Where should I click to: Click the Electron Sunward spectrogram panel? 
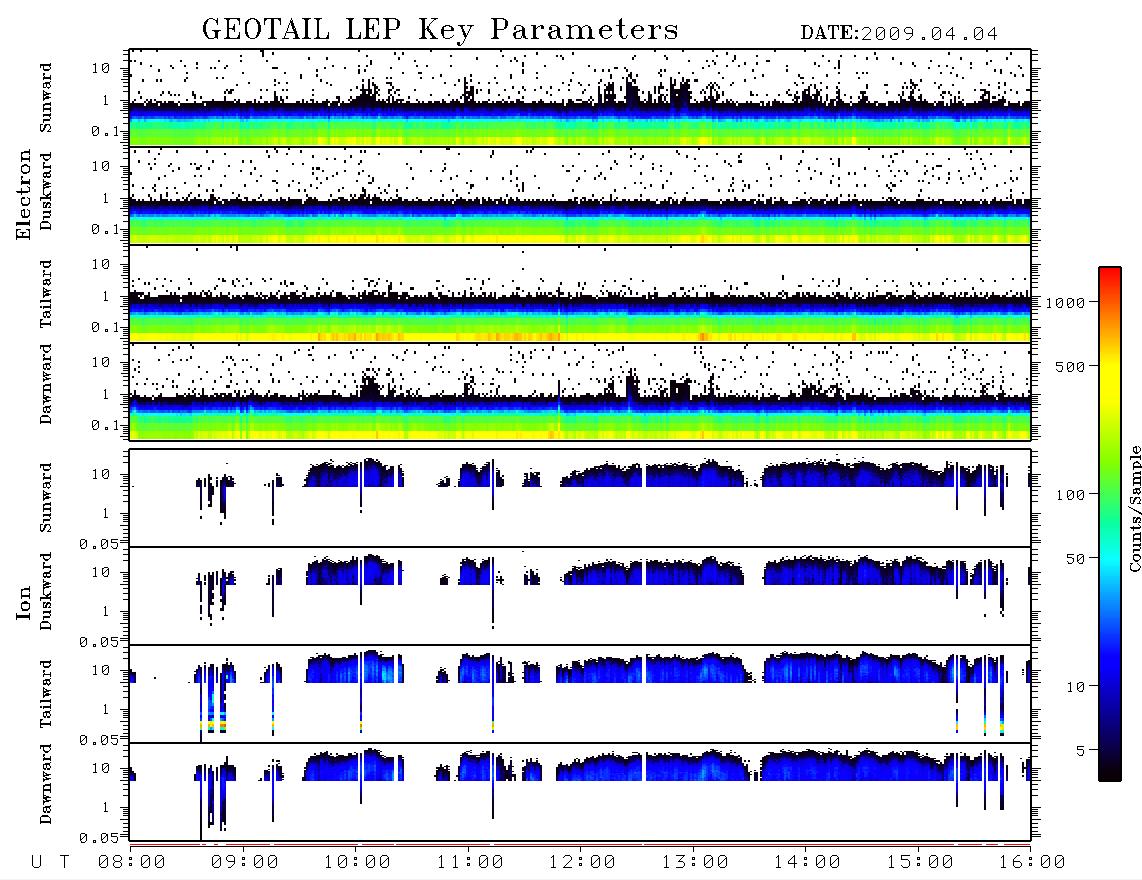580,98
